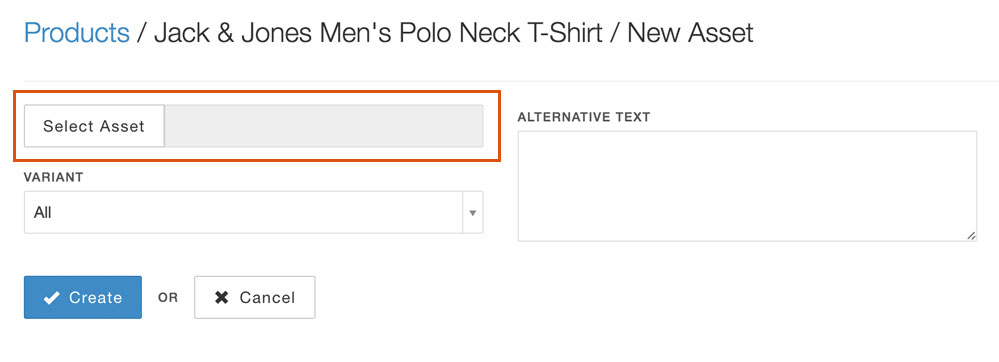Click the New Asset breadcrumb title
The width and height of the screenshot is (999, 362).
(x=691, y=33)
